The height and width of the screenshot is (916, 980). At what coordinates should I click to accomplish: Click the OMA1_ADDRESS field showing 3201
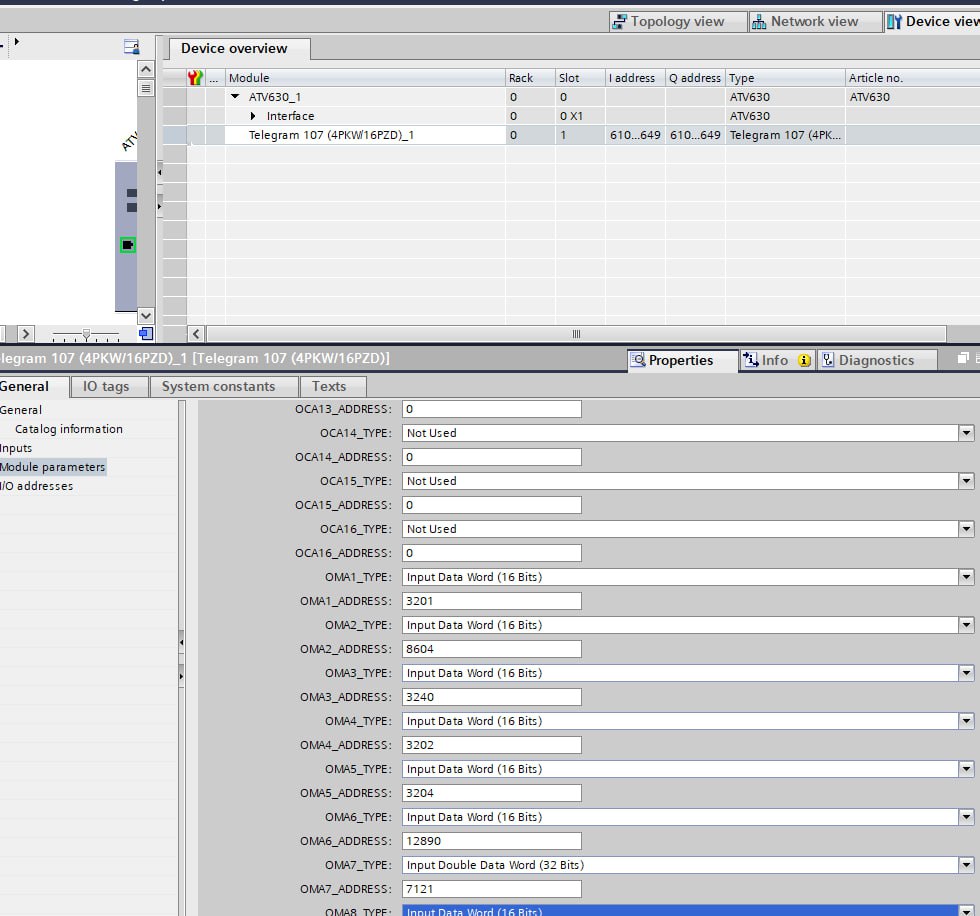pos(492,601)
